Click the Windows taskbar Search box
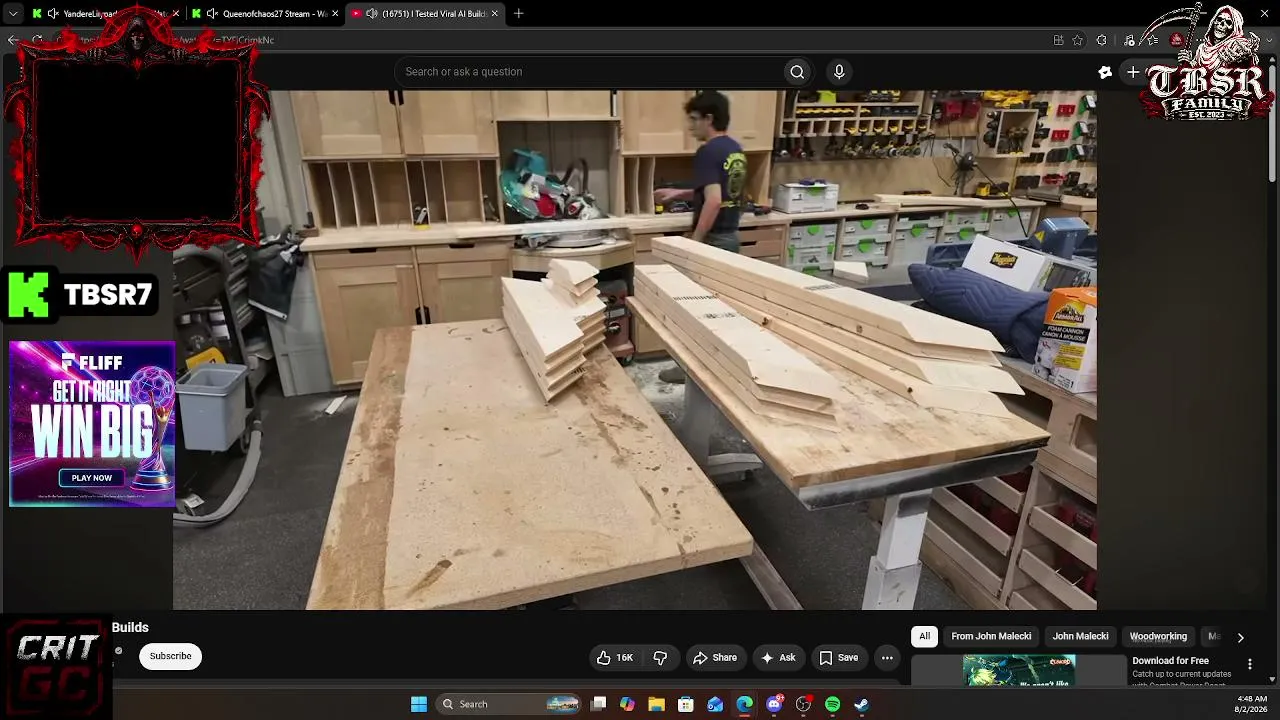Screen dimensions: 1280x720 (x=509, y=704)
